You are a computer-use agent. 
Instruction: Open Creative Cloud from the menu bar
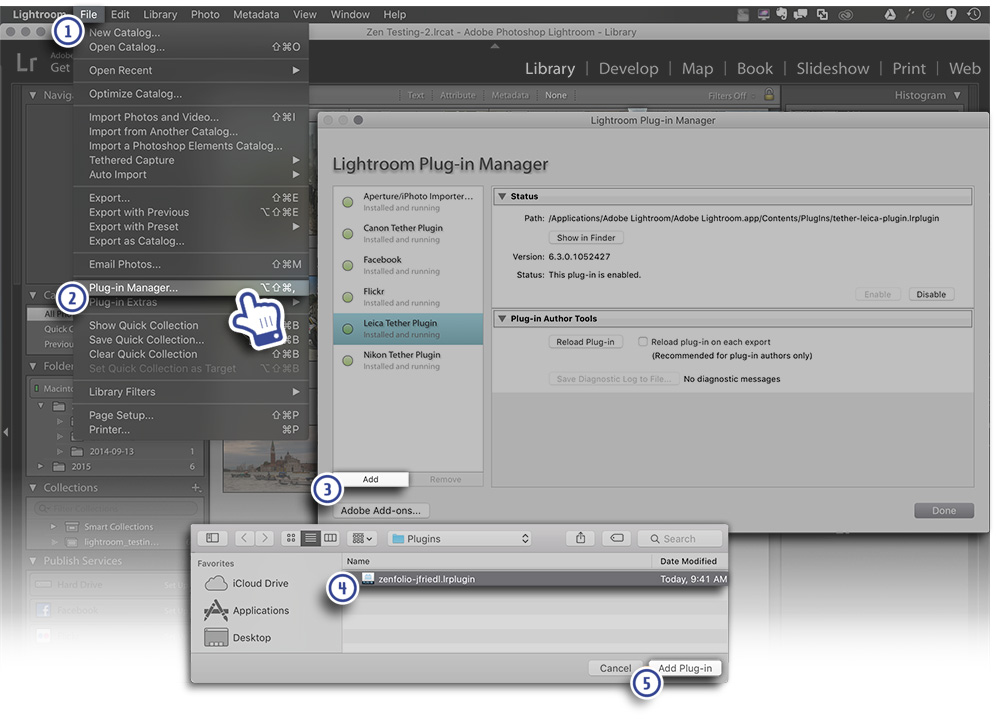pyautogui.click(x=847, y=14)
